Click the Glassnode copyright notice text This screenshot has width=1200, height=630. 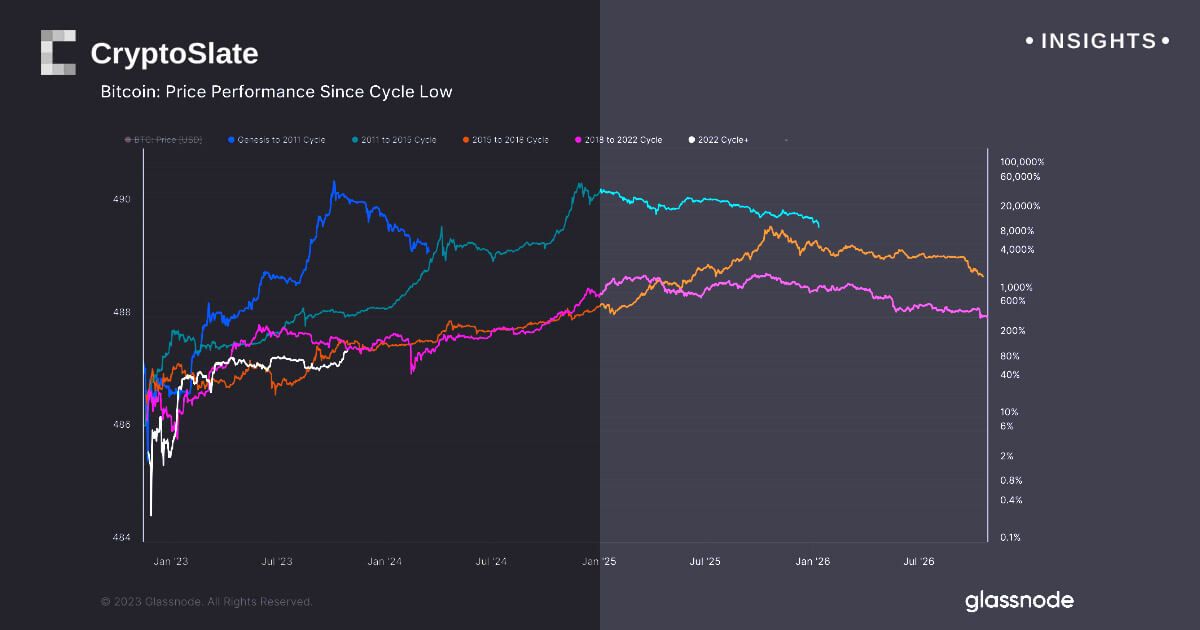(206, 602)
